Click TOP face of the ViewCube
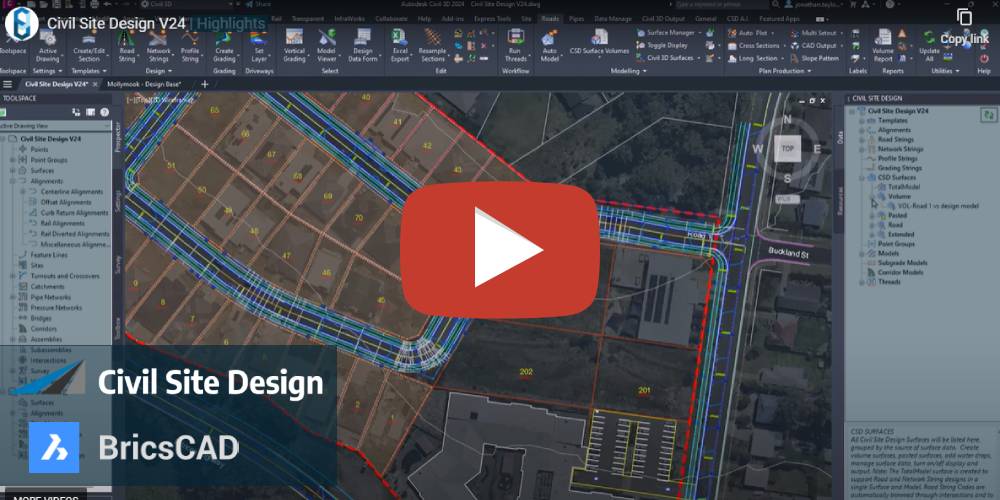Image resolution: width=1000 pixels, height=500 pixels. pos(788,149)
